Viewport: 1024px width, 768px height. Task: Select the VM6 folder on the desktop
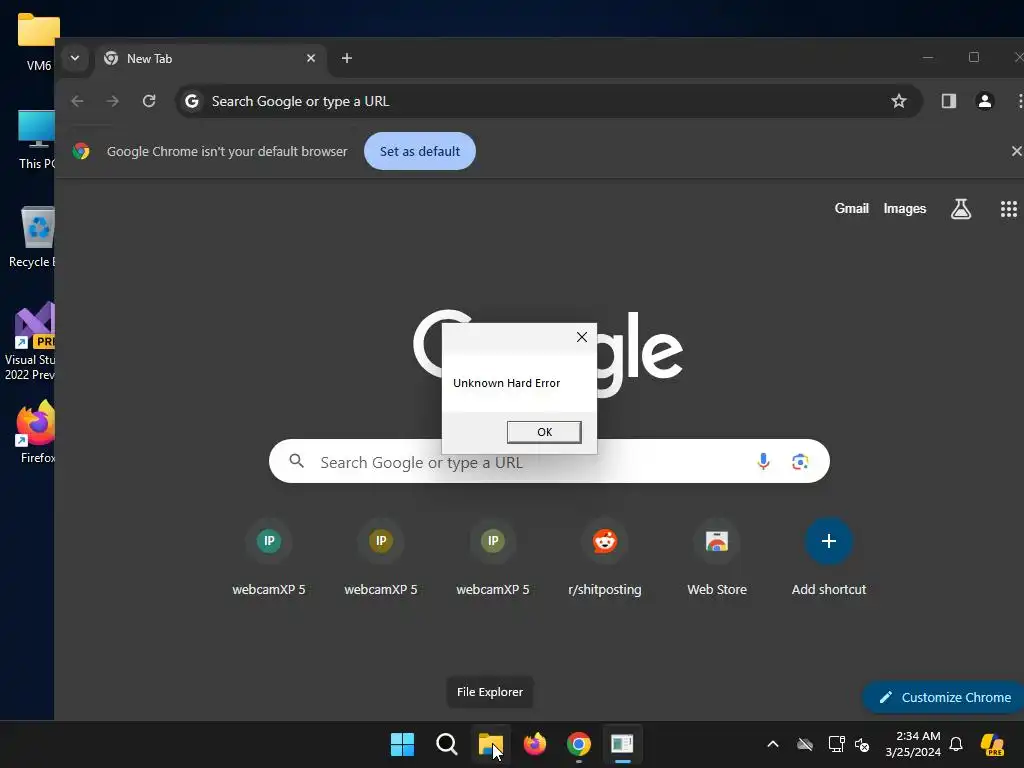pos(39,40)
